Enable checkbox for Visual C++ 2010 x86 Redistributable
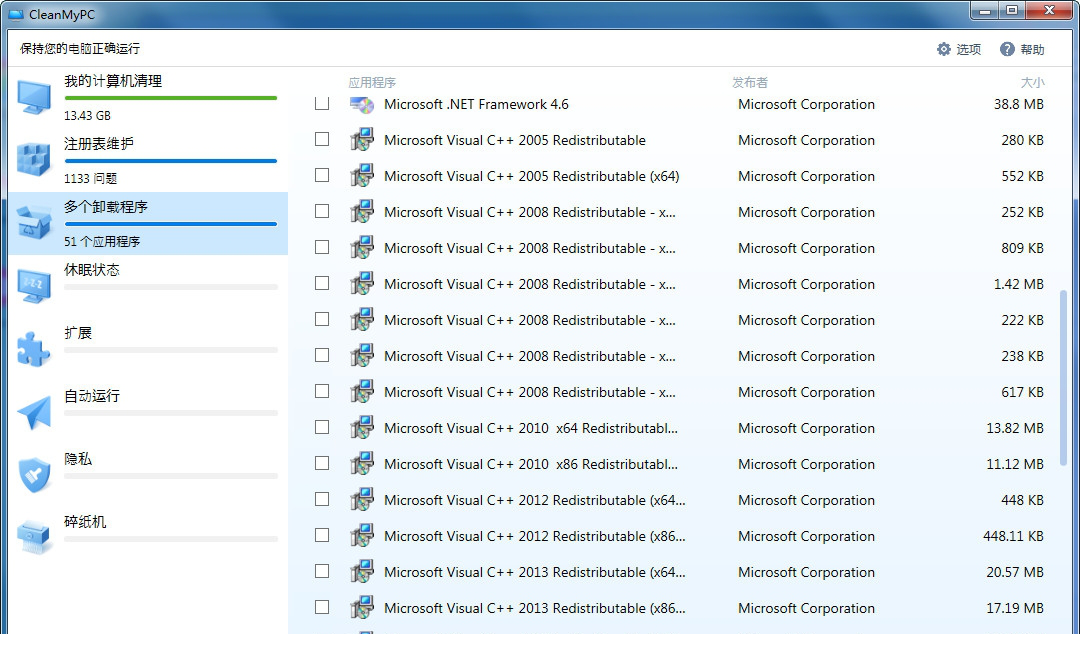 pos(322,463)
